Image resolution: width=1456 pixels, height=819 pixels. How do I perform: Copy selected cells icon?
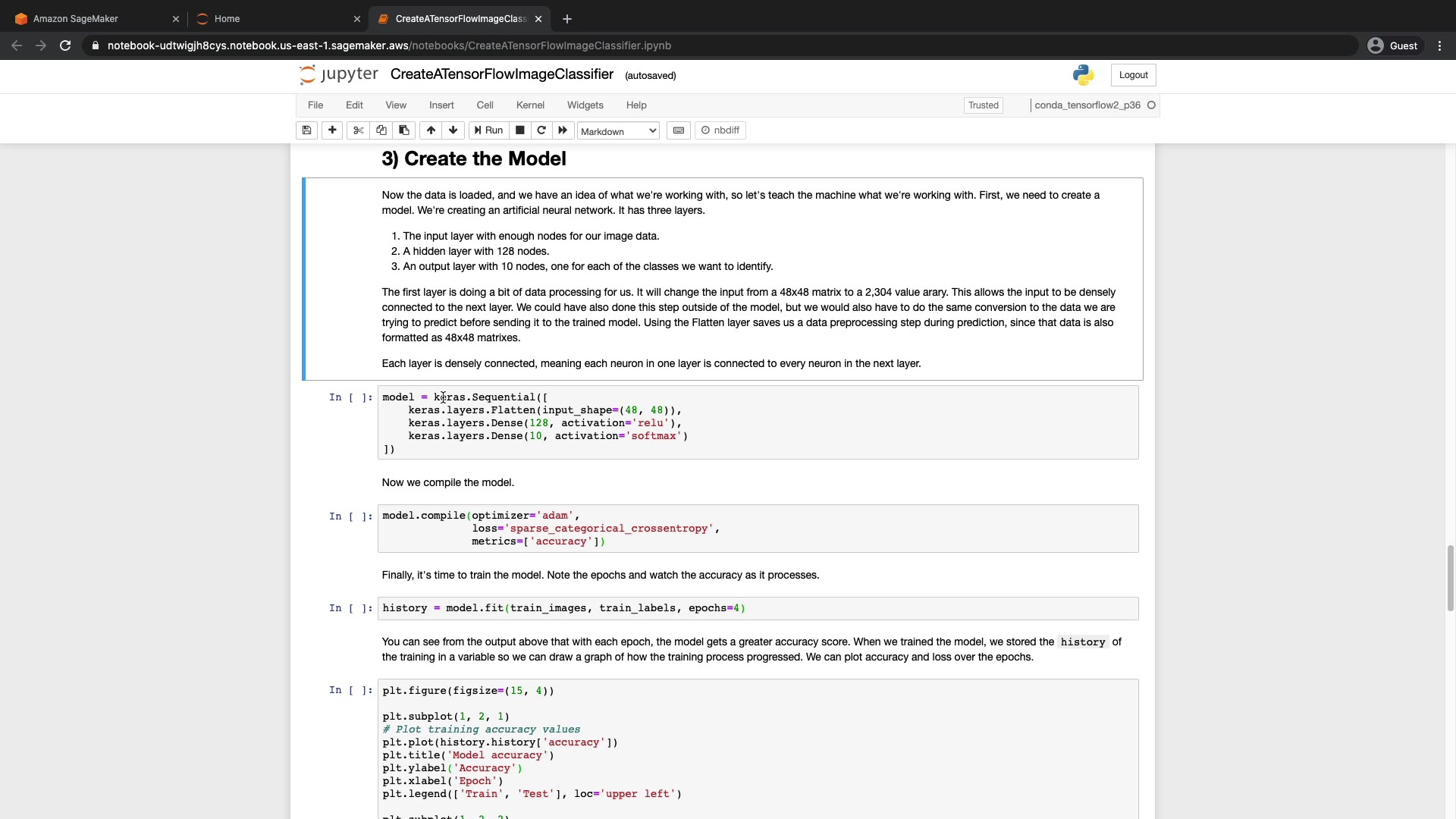[x=381, y=130]
